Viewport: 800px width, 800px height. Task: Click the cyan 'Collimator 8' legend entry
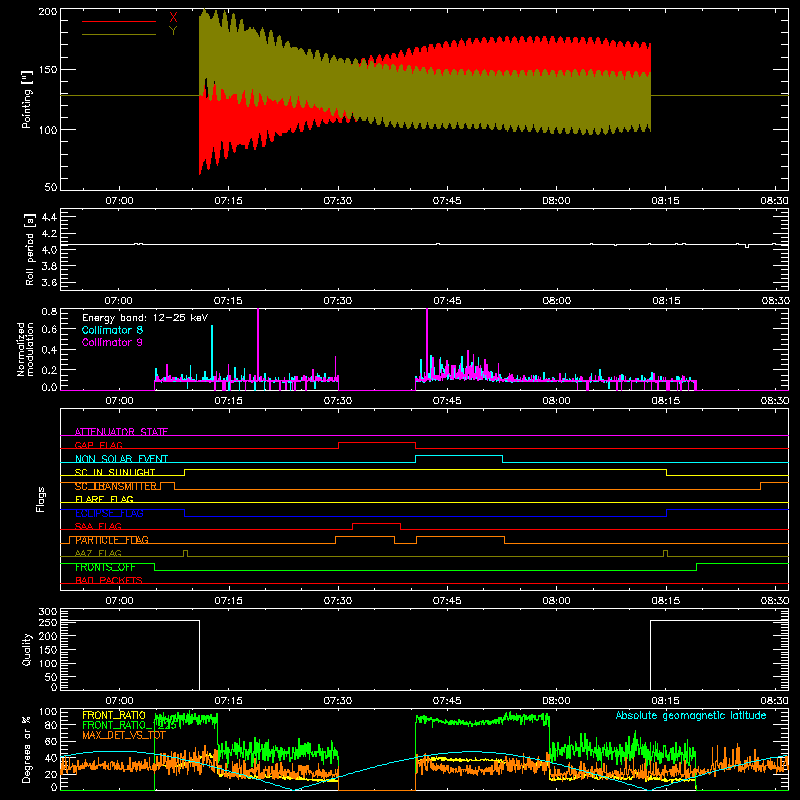(x=112, y=330)
